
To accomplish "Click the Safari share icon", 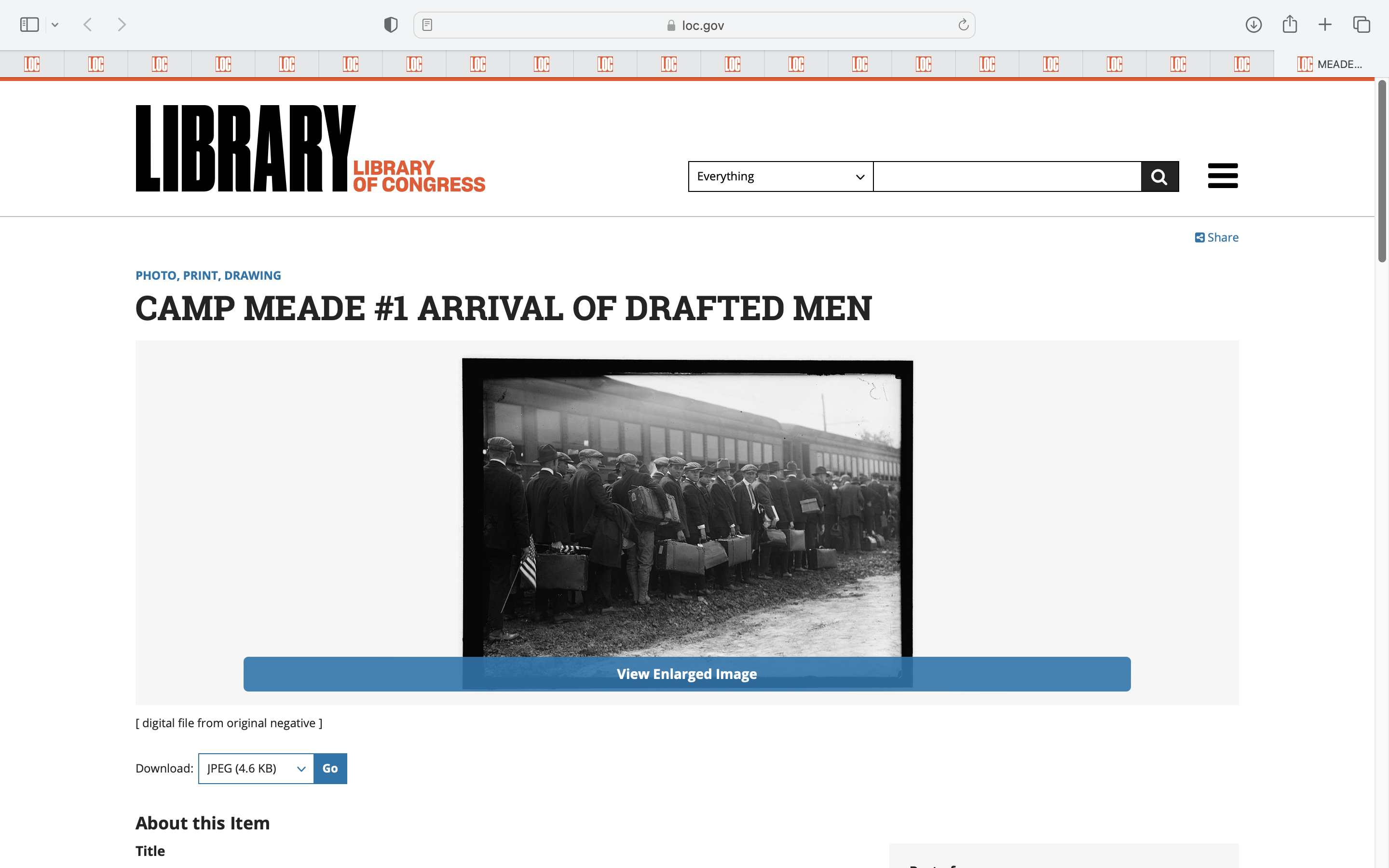I will [x=1289, y=24].
